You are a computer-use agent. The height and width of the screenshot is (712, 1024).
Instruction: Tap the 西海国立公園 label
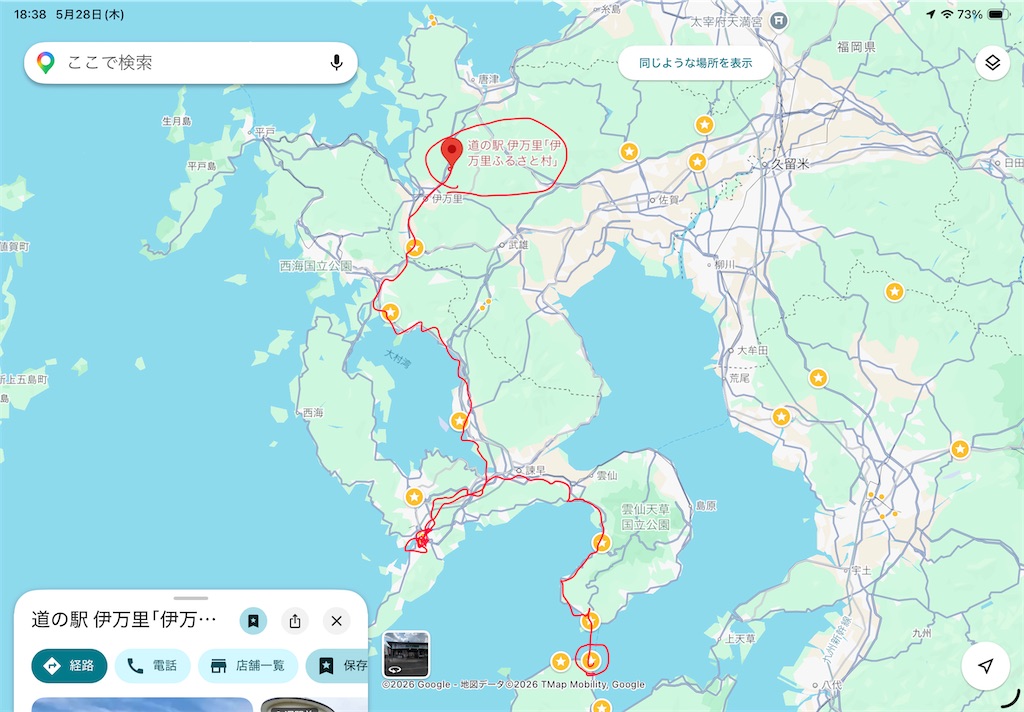(315, 266)
